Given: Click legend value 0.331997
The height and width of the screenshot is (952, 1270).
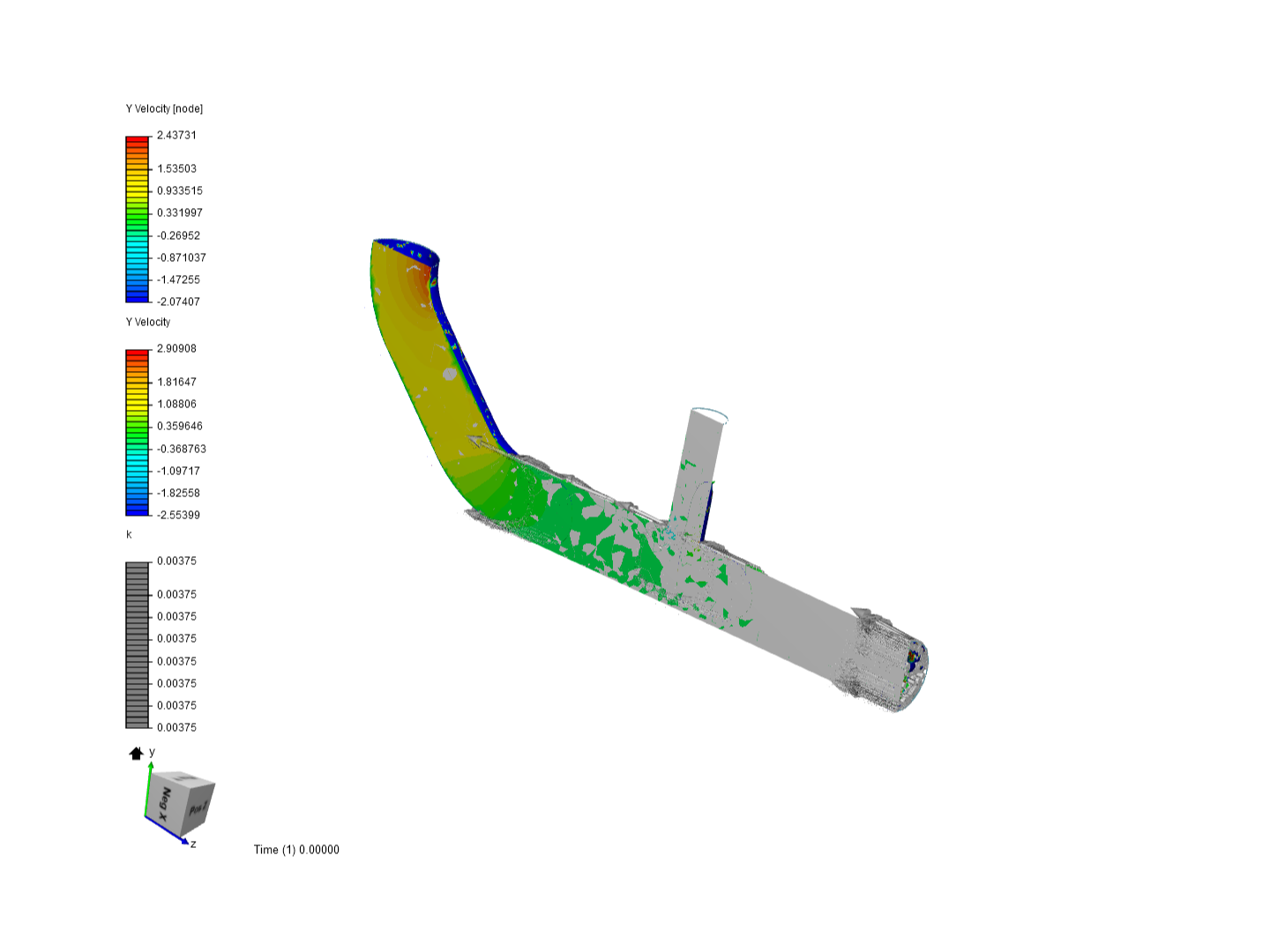Looking at the screenshot, I should [x=180, y=212].
